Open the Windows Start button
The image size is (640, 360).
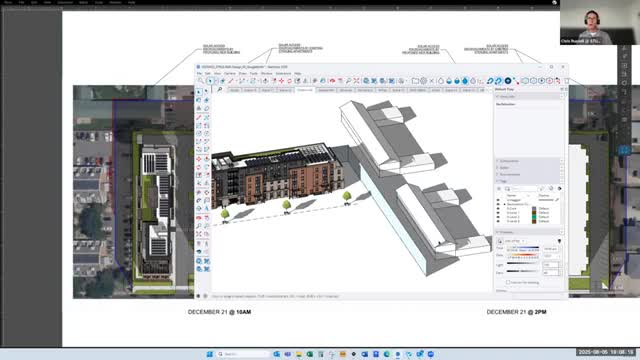point(210,354)
